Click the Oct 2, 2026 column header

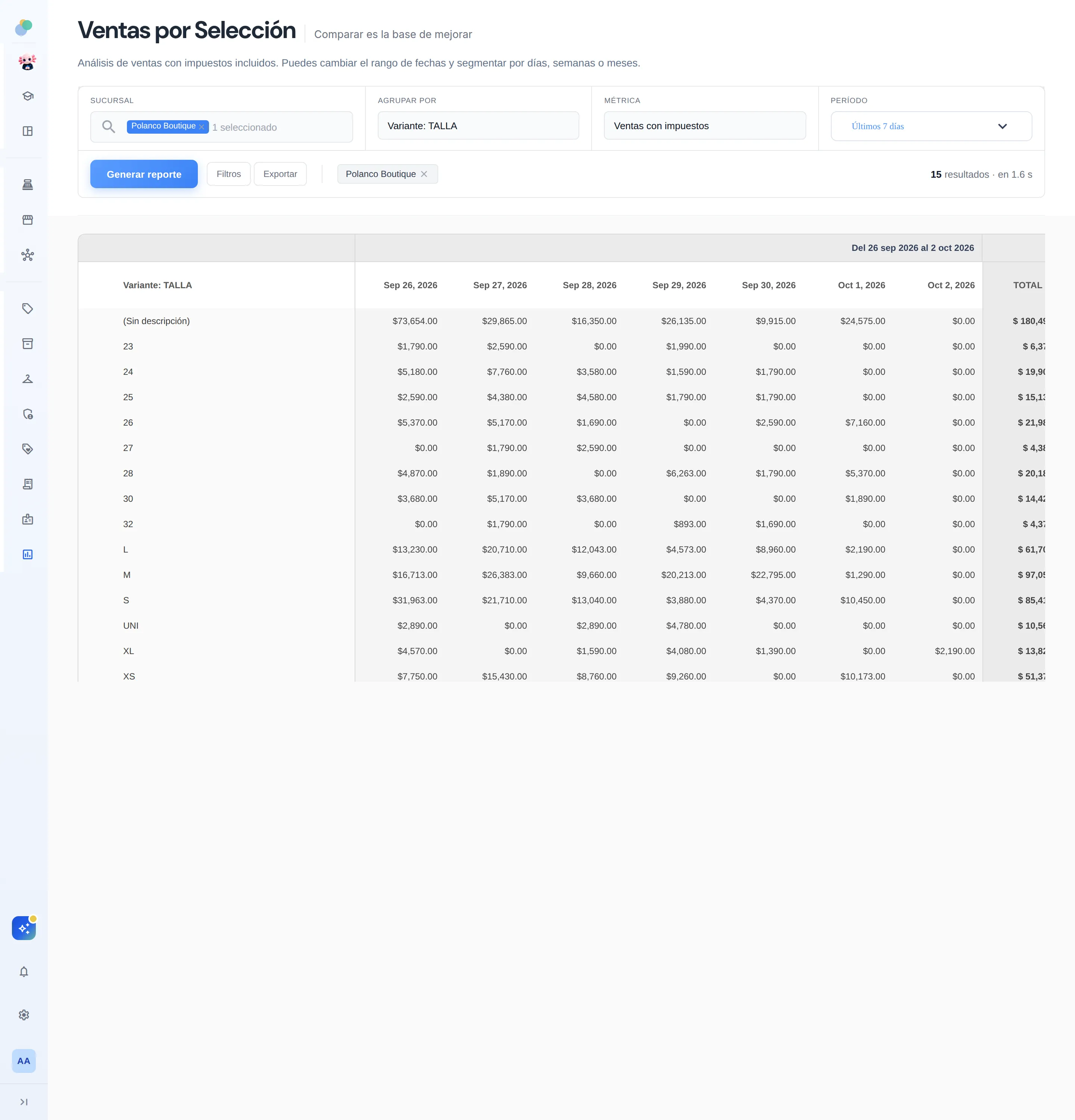[x=951, y=285]
